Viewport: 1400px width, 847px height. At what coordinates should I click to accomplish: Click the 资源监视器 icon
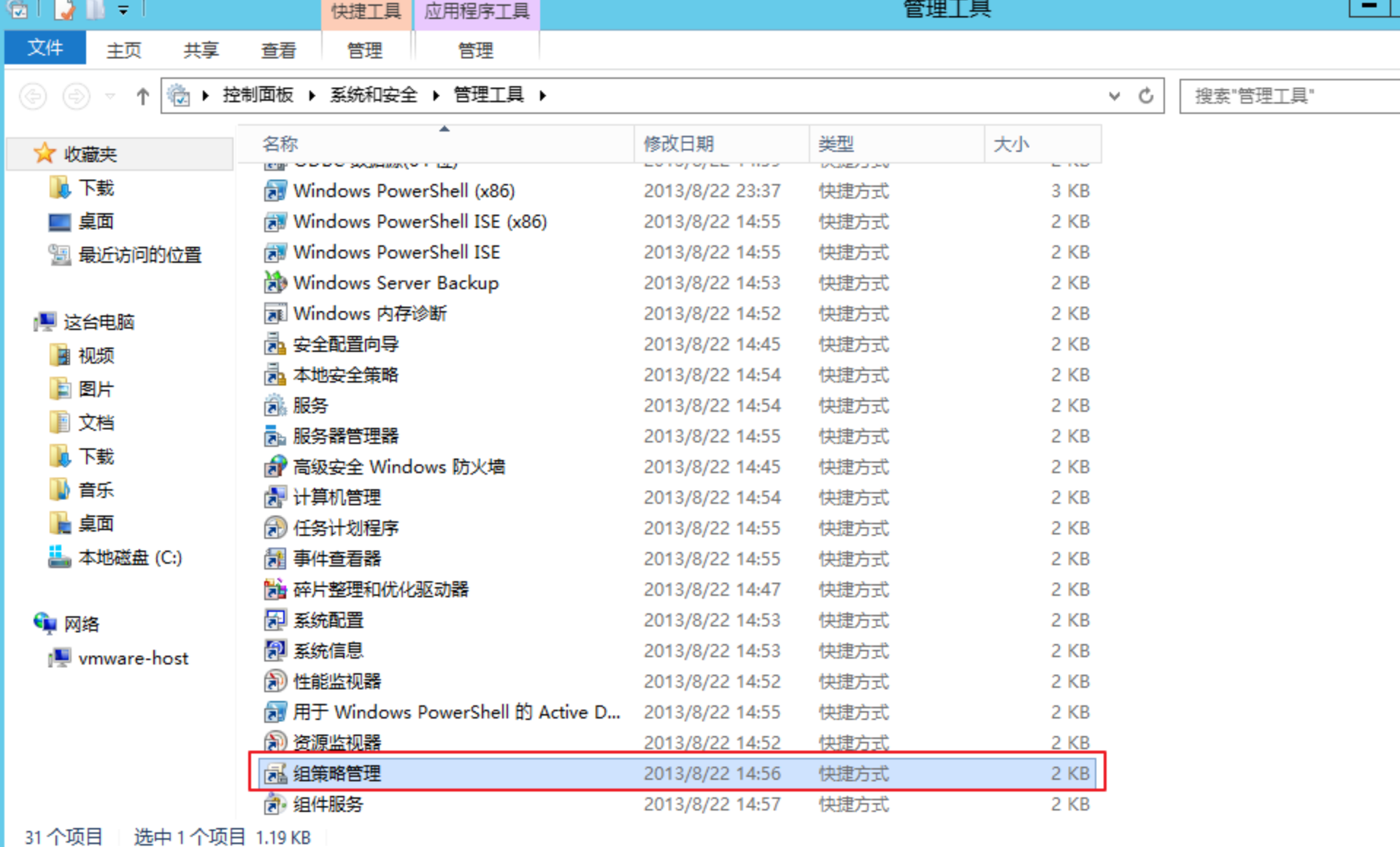[275, 743]
